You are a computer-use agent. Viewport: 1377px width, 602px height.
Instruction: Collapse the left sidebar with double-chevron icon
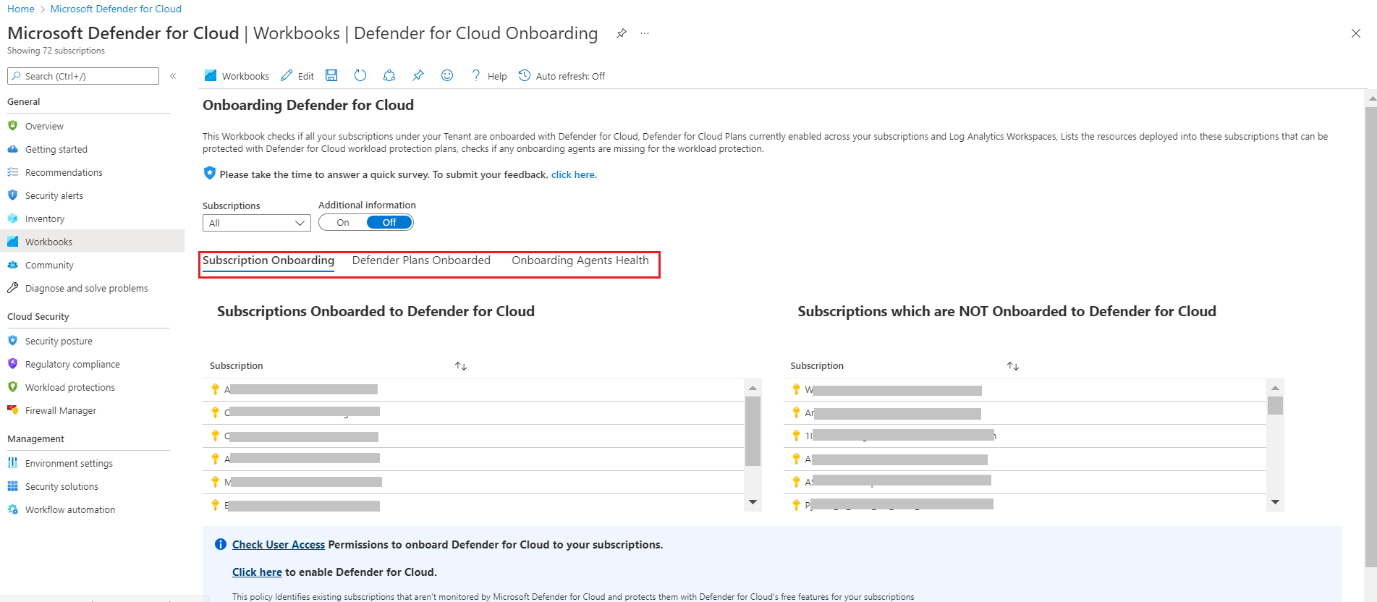[173, 76]
